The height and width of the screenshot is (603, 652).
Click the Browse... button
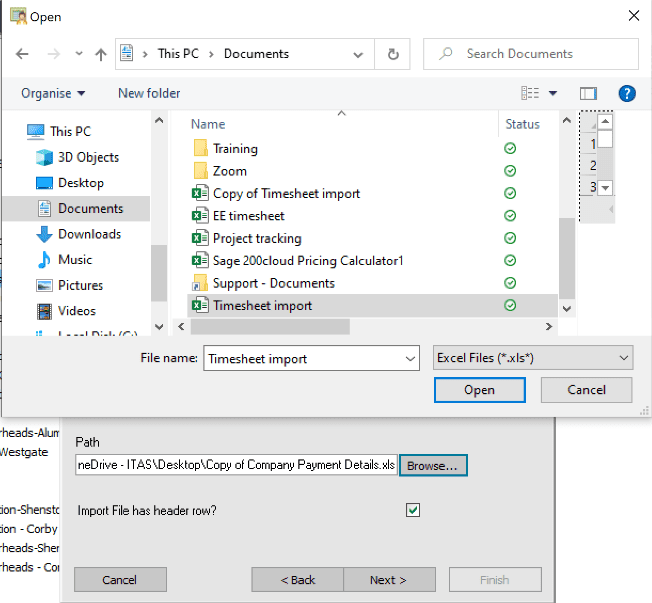coord(433,465)
